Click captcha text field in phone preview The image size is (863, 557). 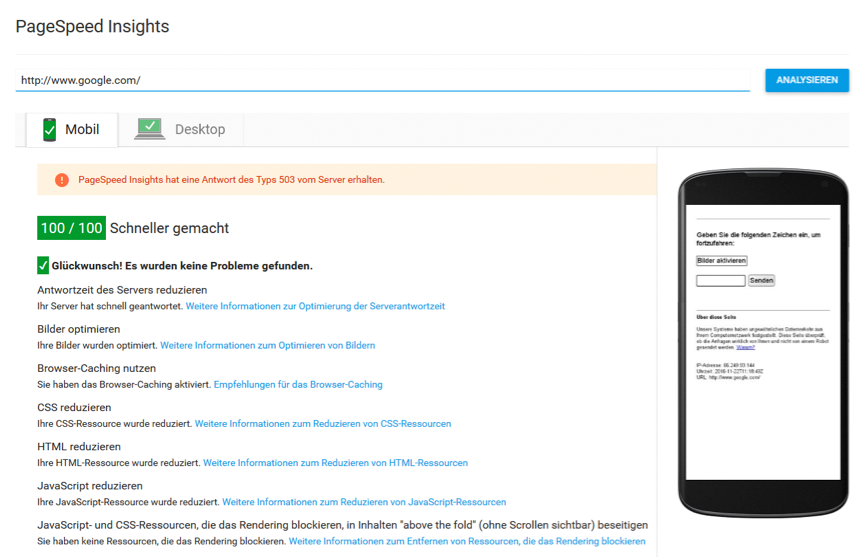(720, 281)
